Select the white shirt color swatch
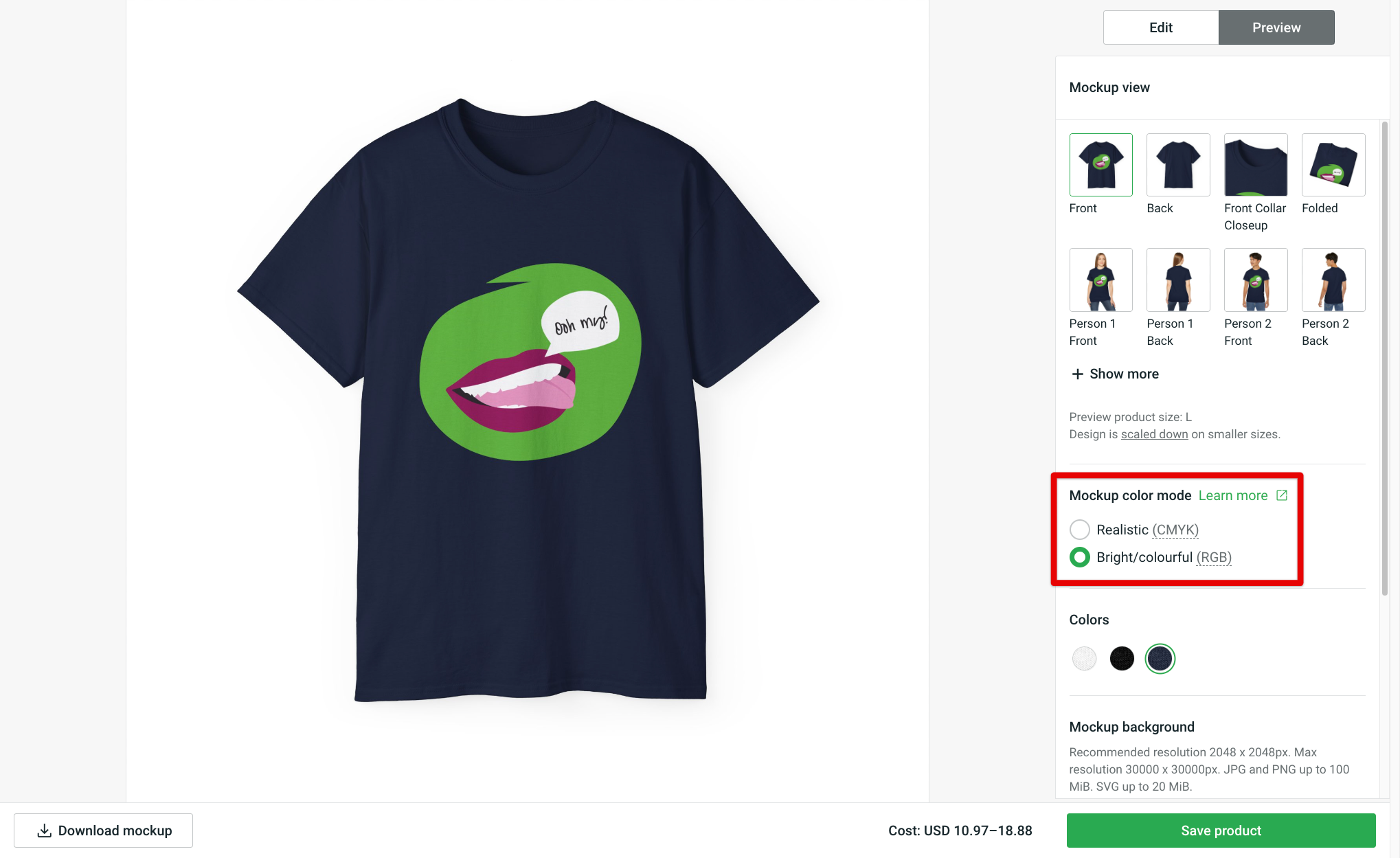 pyautogui.click(x=1084, y=658)
